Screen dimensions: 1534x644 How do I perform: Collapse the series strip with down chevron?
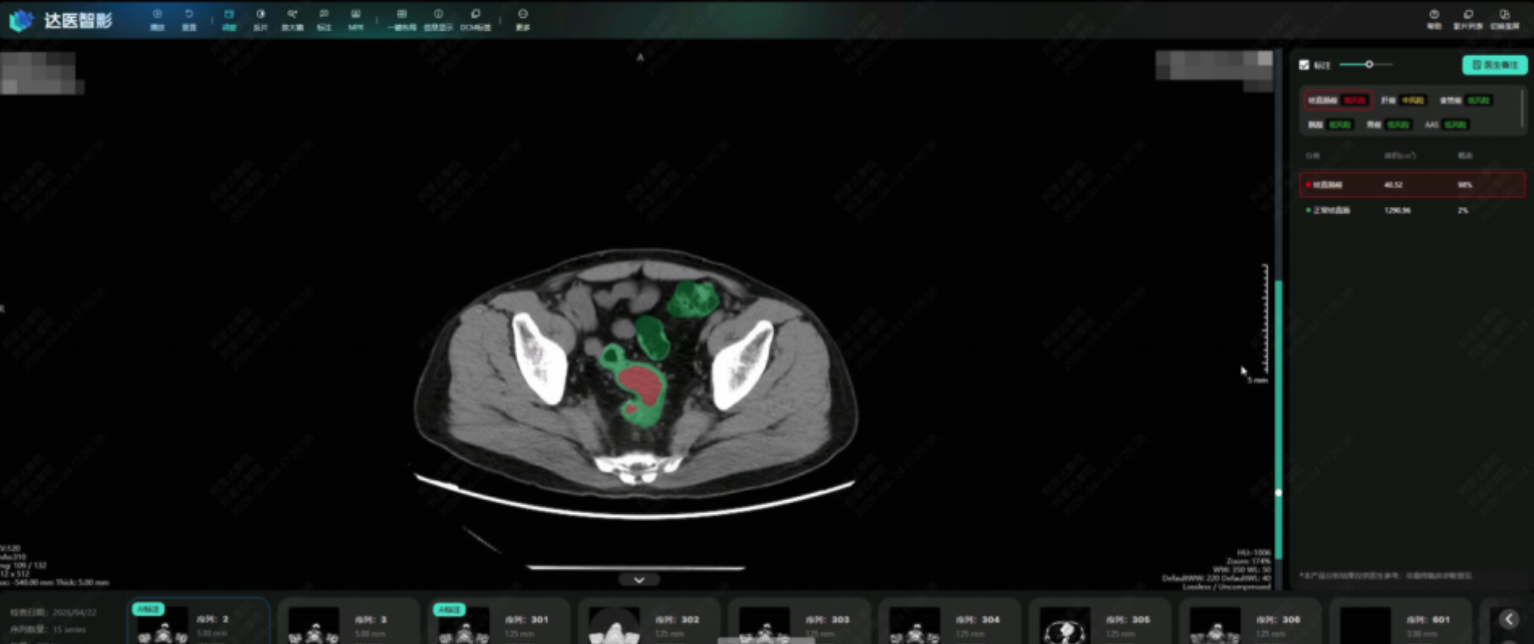[639, 580]
